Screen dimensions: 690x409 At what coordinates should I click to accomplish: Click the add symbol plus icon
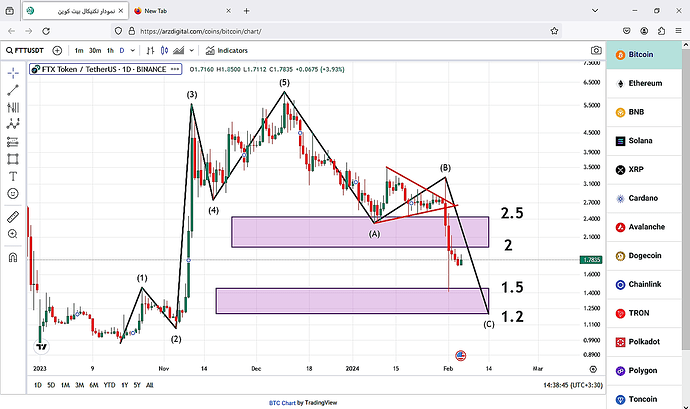[x=57, y=51]
